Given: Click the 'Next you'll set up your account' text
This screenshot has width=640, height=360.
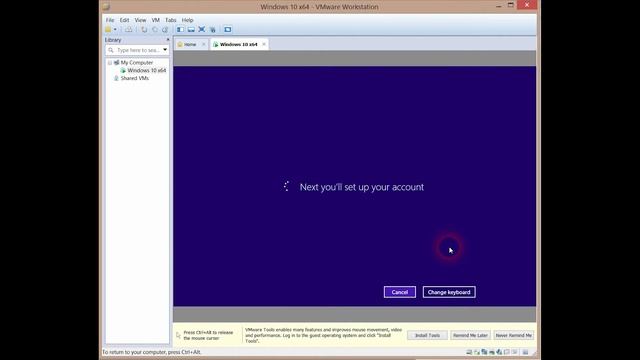Looking at the screenshot, I should 362,187.
